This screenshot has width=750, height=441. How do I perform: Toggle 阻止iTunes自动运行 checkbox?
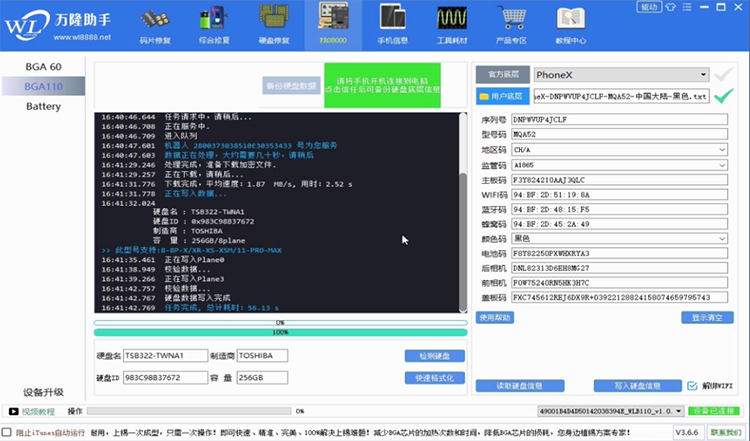(x=7, y=432)
